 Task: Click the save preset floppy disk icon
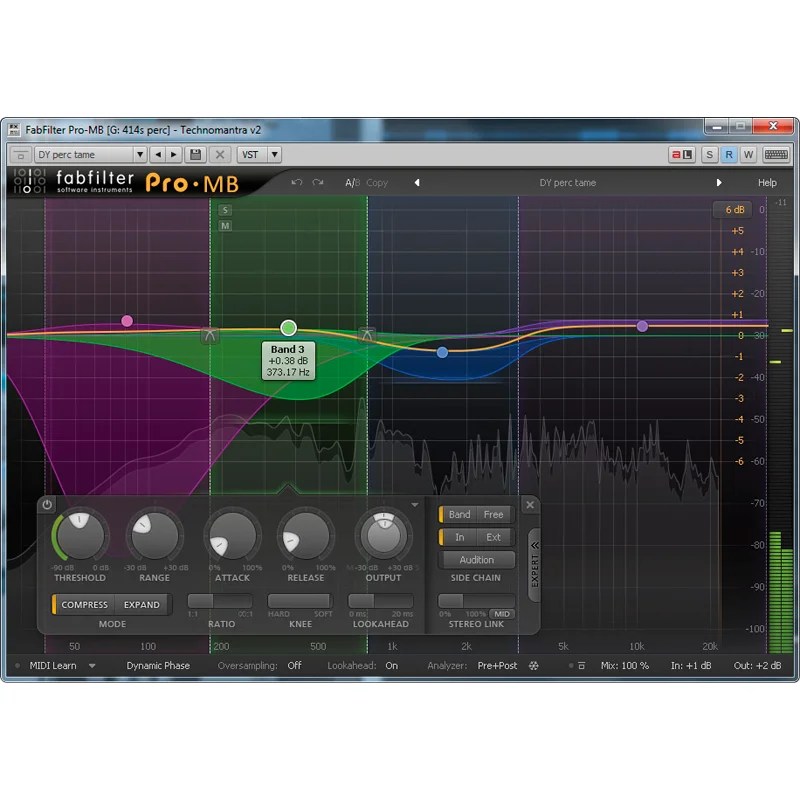pyautogui.click(x=195, y=155)
